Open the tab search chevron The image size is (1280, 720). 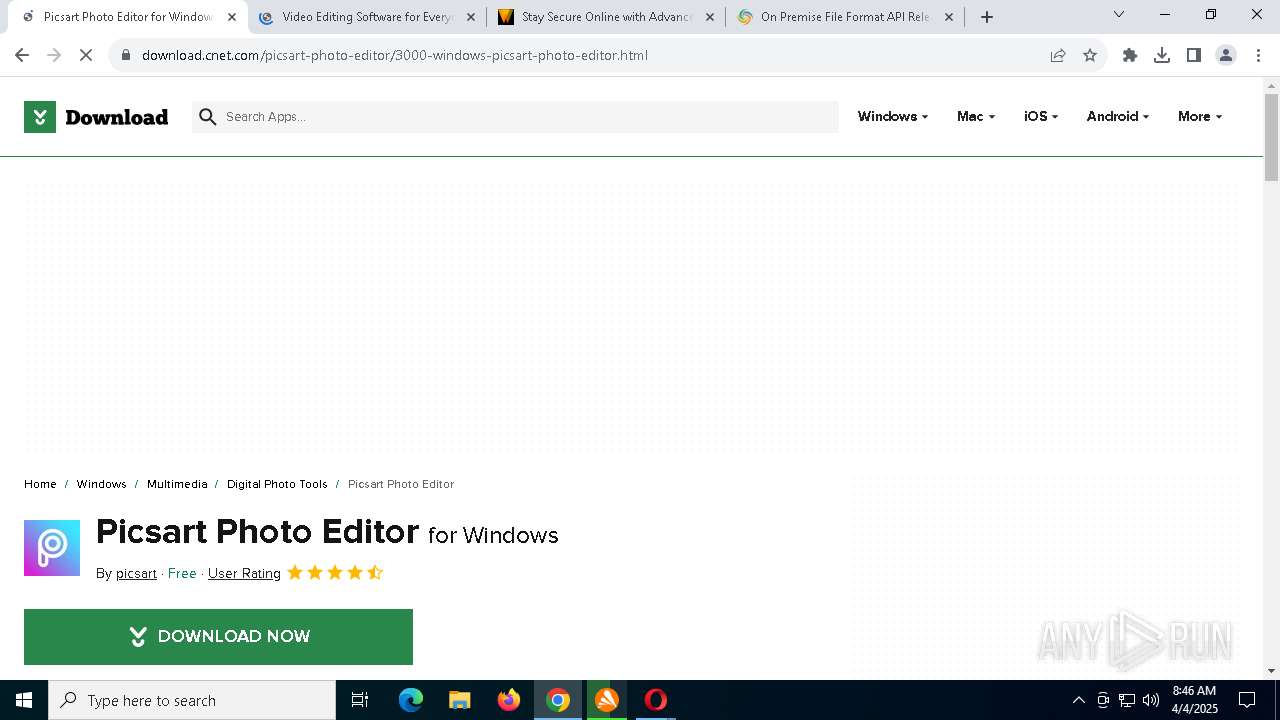(1119, 14)
